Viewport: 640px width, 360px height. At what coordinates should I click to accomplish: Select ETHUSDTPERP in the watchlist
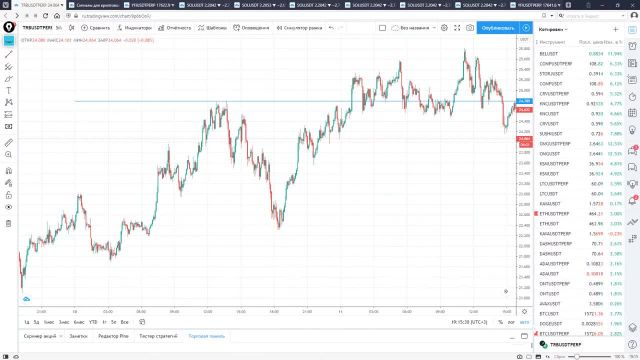(580, 214)
